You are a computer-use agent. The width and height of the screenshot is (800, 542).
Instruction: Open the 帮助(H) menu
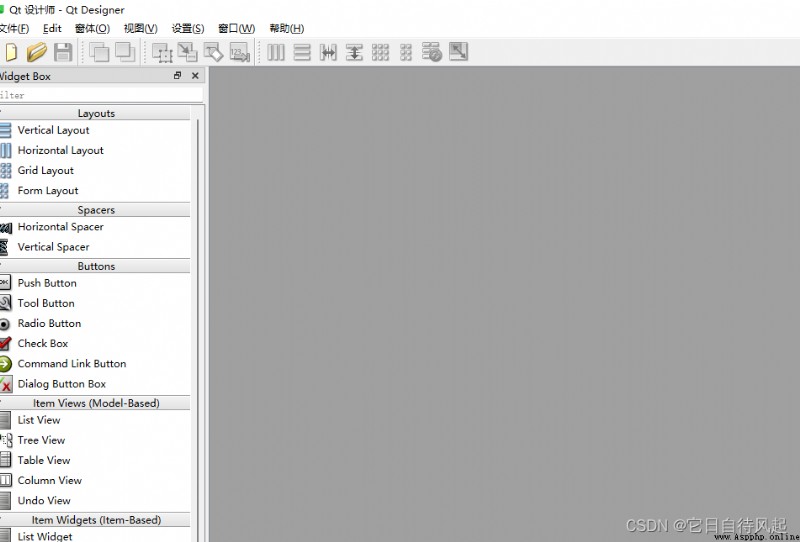(x=287, y=29)
